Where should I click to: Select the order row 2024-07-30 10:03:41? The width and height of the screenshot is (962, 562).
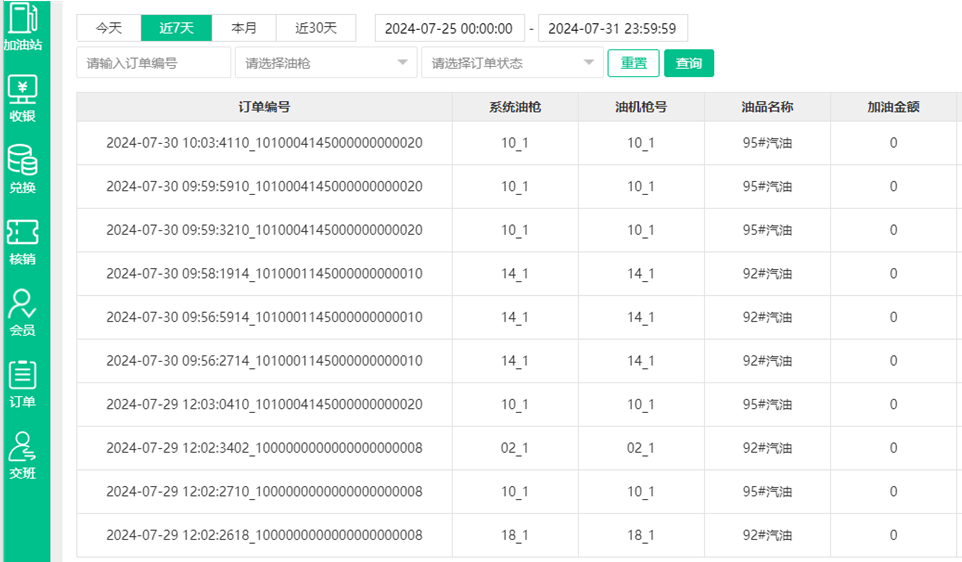pyautogui.click(x=264, y=143)
